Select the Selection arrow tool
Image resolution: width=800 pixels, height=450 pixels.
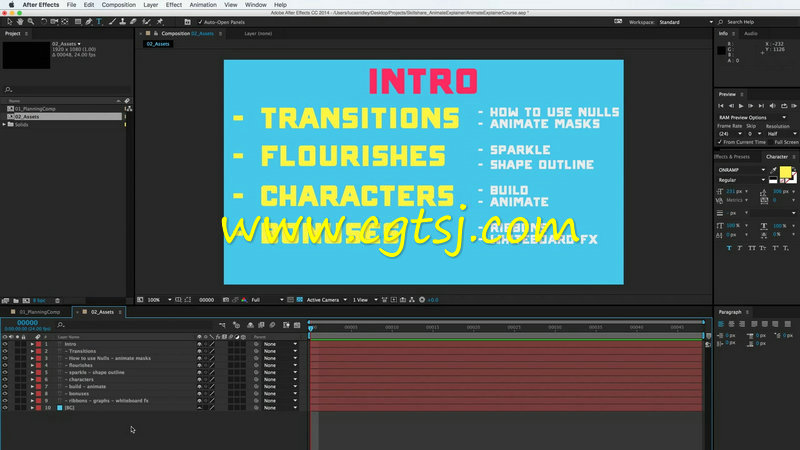[9, 22]
